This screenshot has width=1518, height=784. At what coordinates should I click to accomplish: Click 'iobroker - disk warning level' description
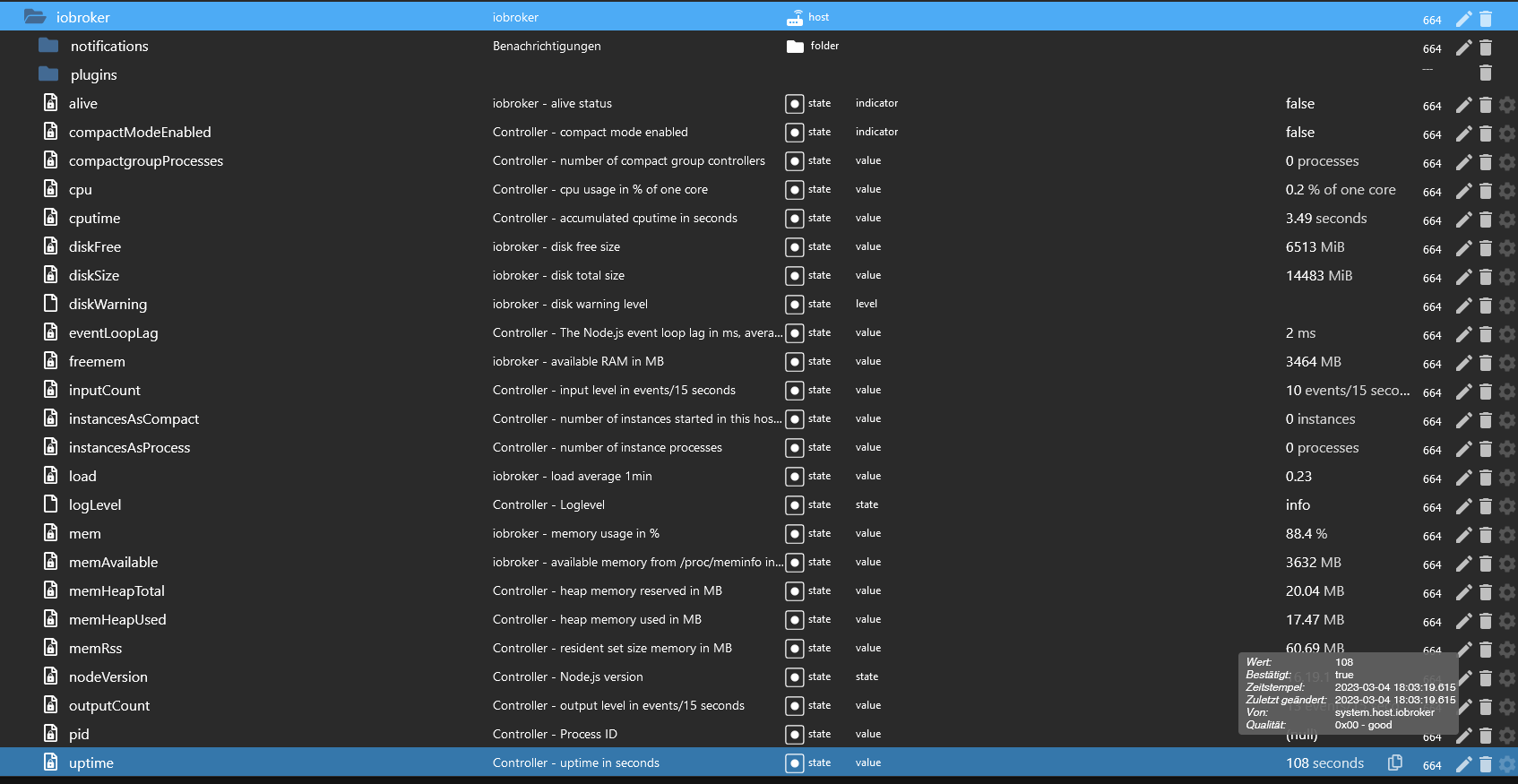(570, 304)
